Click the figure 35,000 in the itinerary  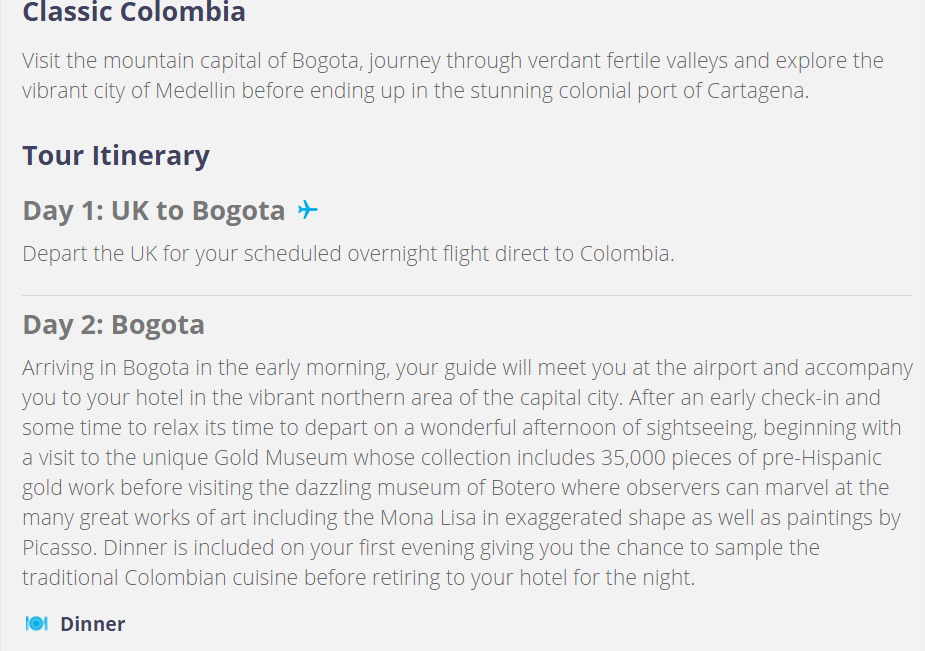[634, 458]
